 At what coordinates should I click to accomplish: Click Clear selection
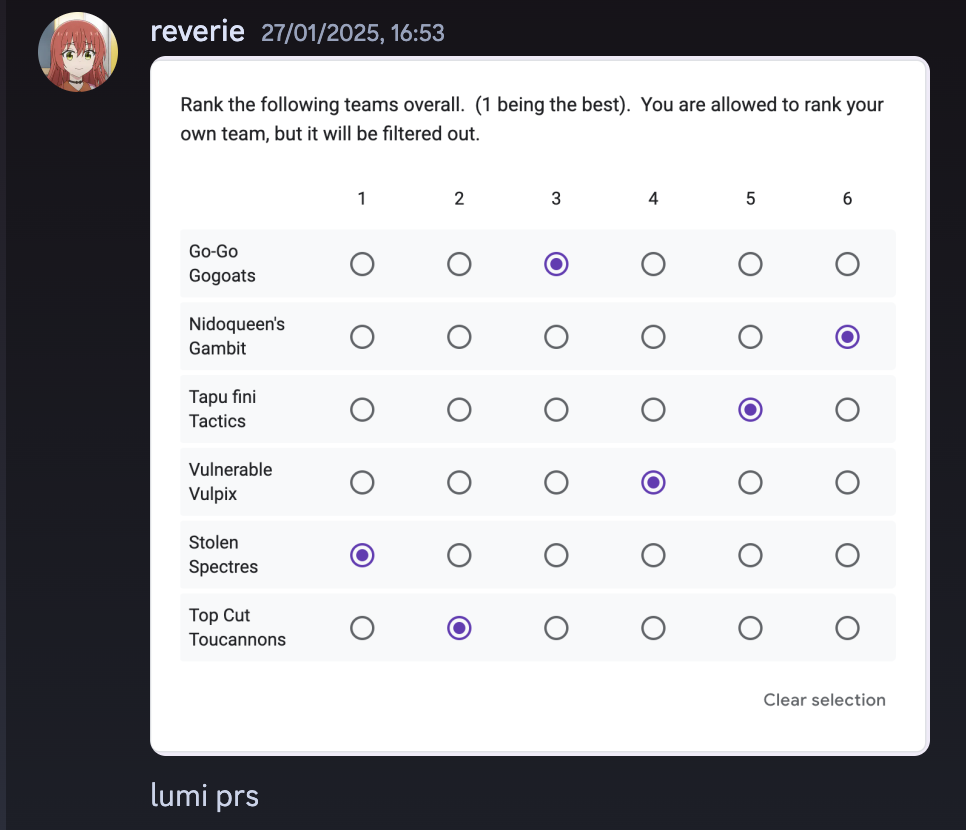(824, 700)
